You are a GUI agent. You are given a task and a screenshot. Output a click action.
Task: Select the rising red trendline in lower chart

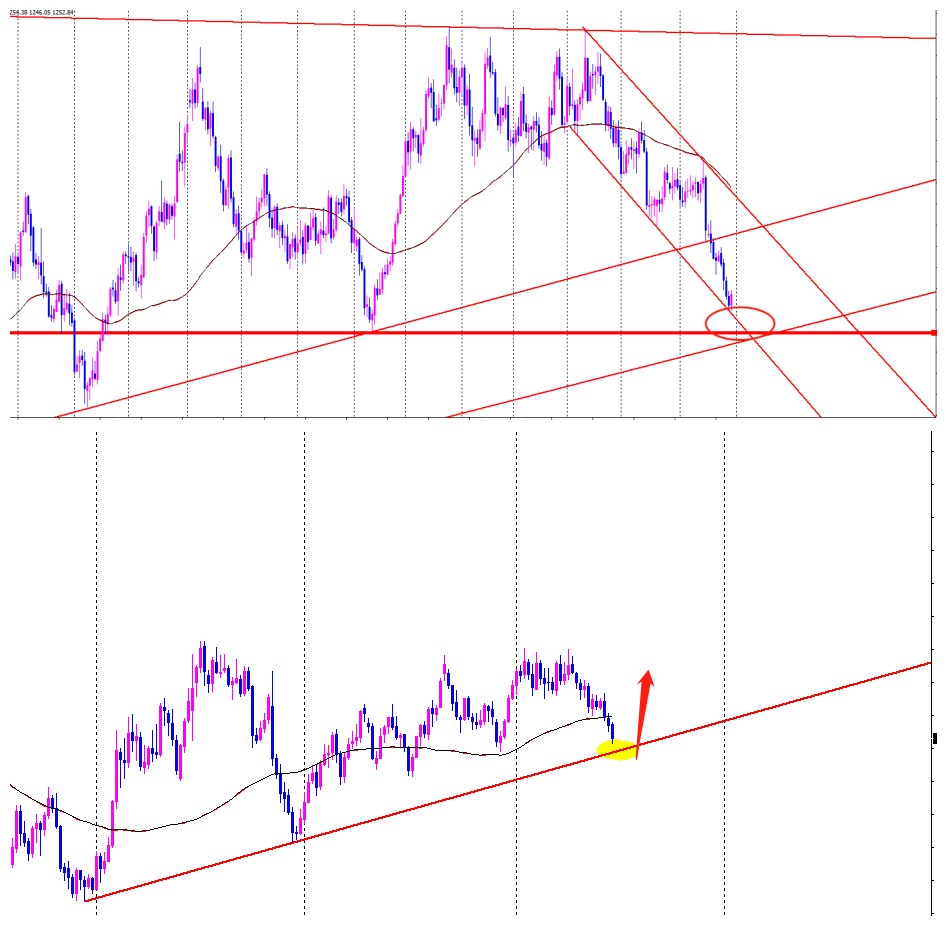(509, 782)
